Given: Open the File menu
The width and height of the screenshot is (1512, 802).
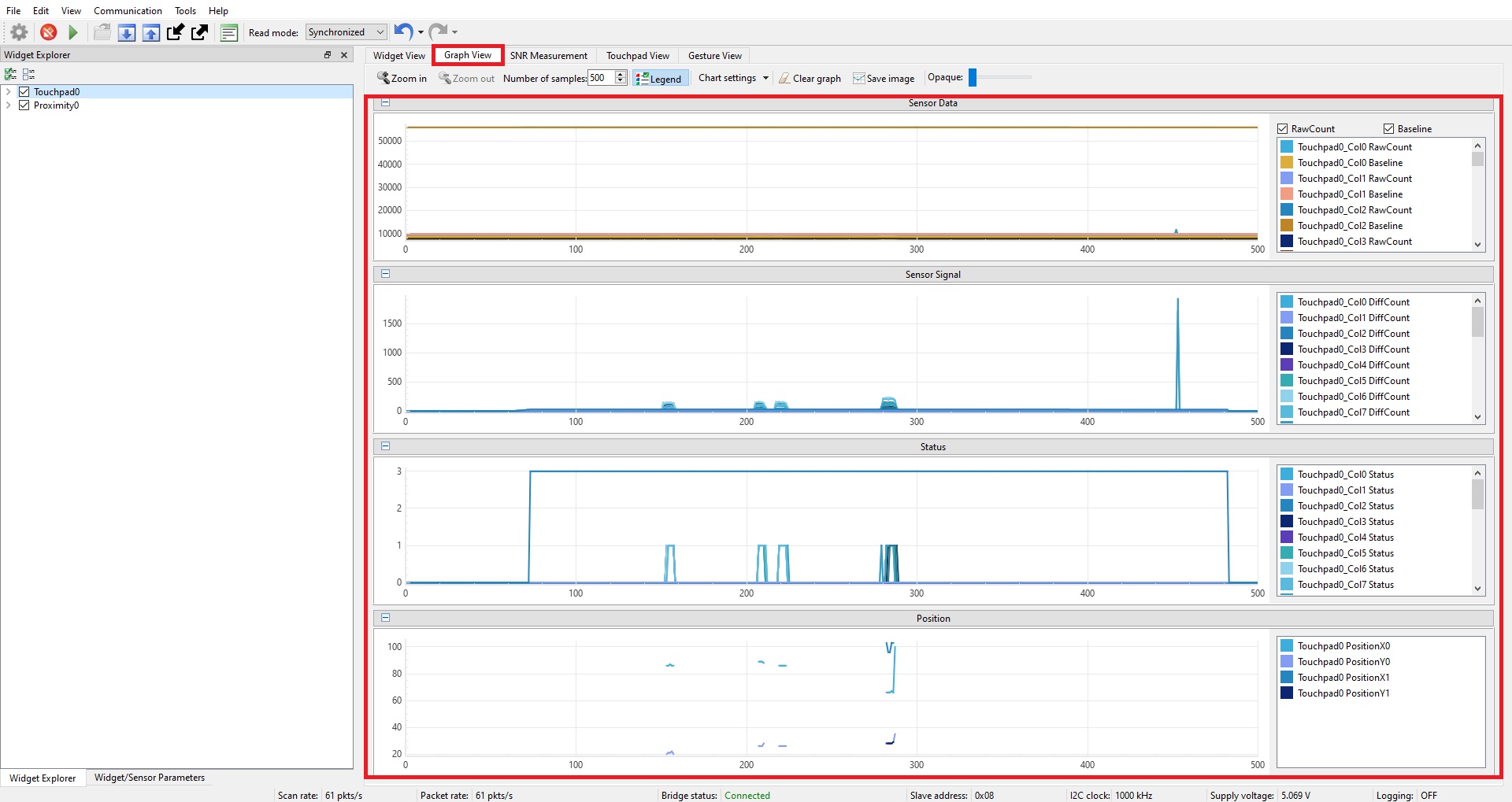Looking at the screenshot, I should click(13, 10).
